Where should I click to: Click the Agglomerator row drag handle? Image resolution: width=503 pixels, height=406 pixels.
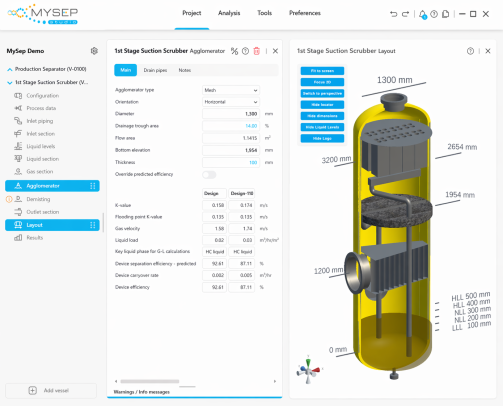coord(93,186)
